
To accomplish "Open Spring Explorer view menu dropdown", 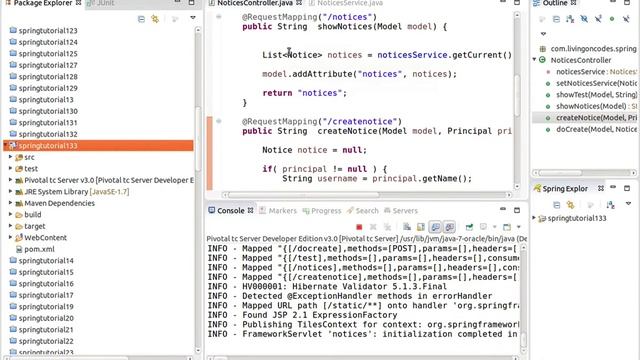I will coord(629,203).
